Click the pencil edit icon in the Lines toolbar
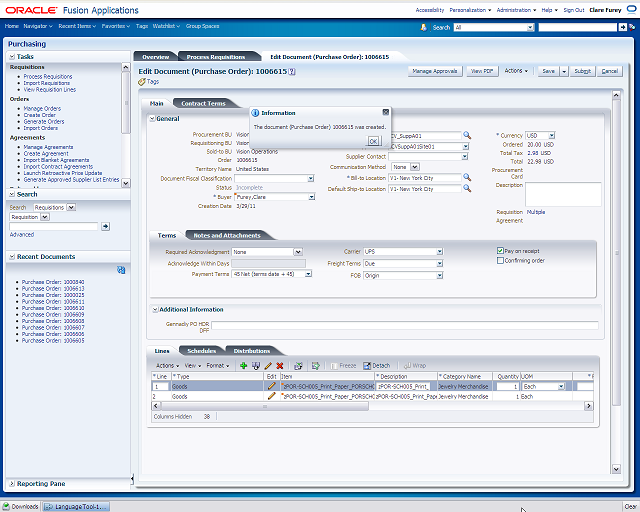Image resolution: width=640 pixels, height=512 pixels. coord(268,366)
